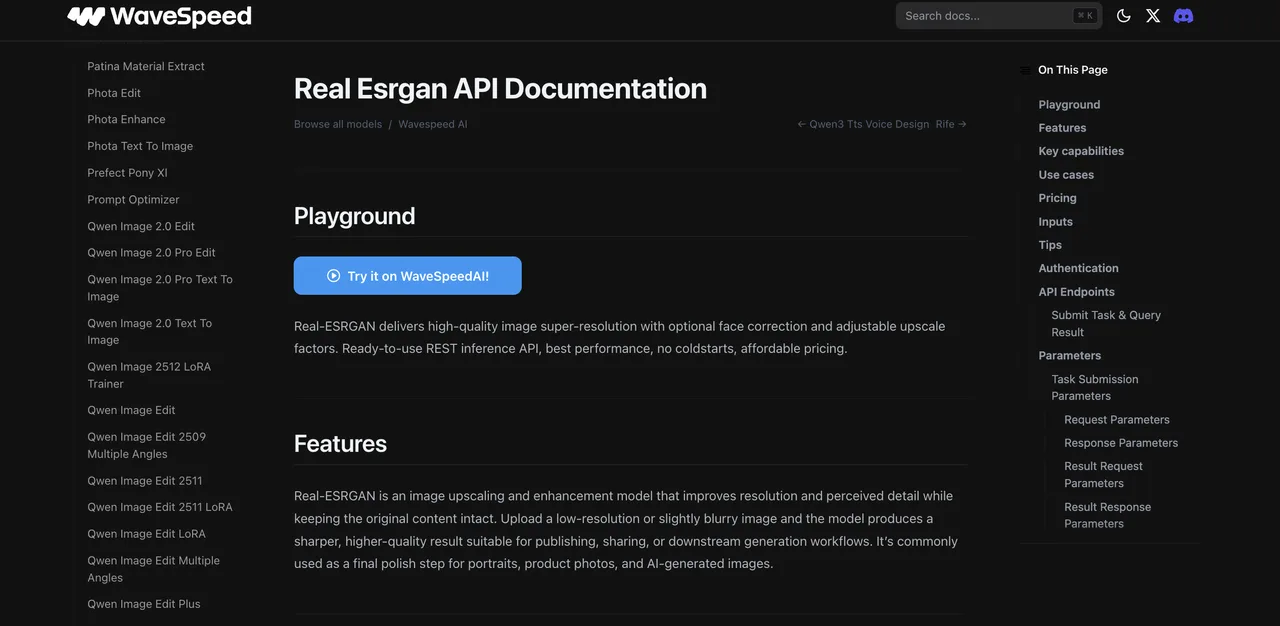Jump to API Endpoints section
The height and width of the screenshot is (626, 1280).
[1076, 292]
